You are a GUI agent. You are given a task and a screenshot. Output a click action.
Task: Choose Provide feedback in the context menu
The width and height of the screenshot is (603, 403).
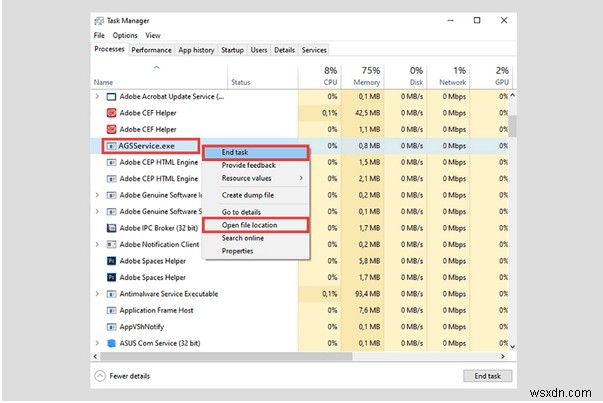tap(256, 165)
